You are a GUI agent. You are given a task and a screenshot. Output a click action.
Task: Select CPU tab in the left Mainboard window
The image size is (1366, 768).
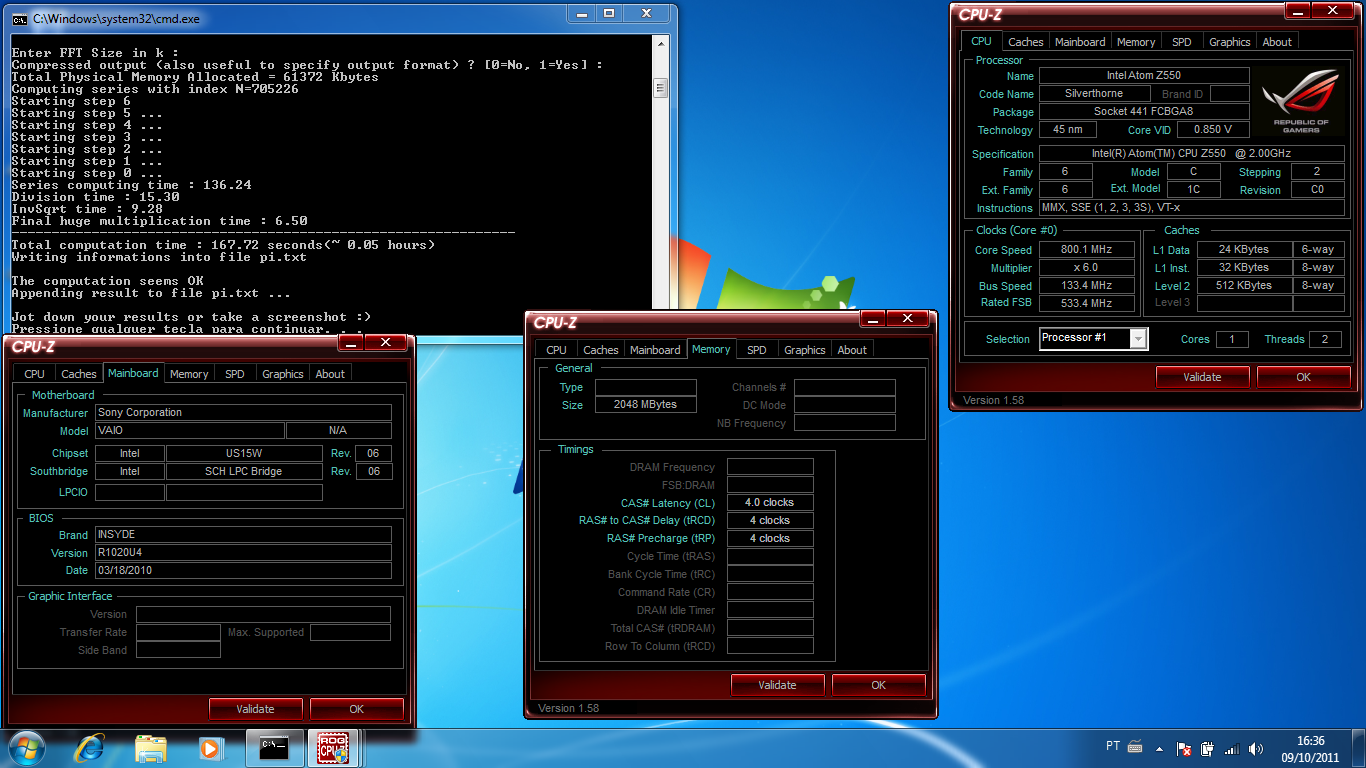[35, 374]
